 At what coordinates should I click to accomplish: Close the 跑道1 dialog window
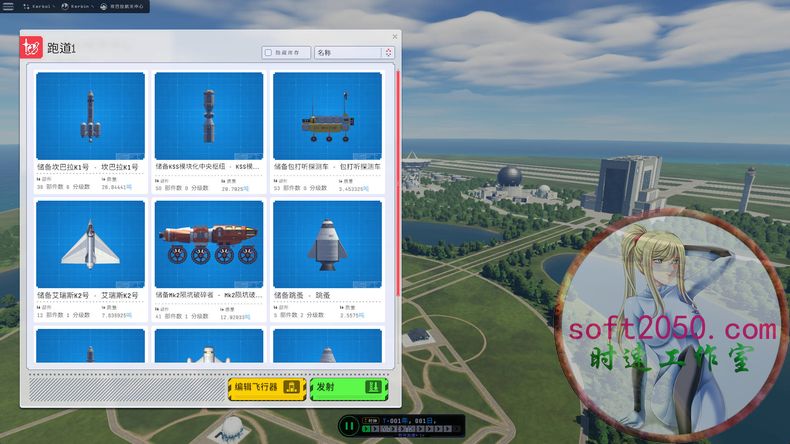click(394, 36)
